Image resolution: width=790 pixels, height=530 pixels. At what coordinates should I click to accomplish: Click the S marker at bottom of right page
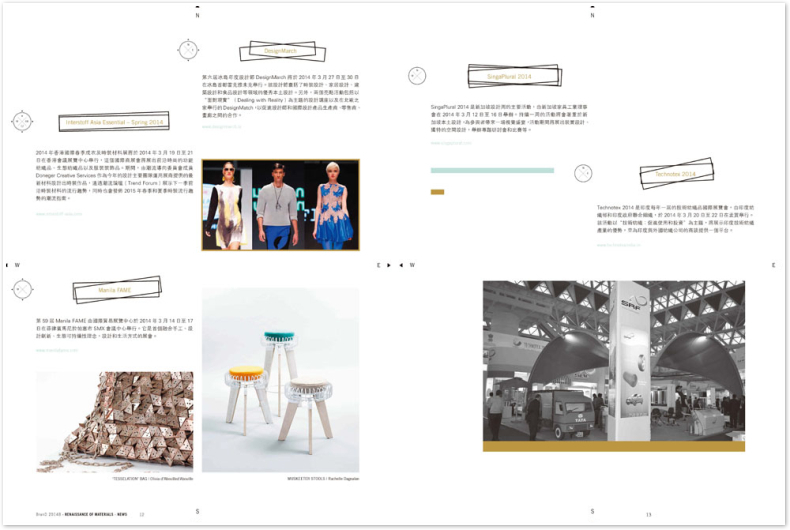pos(592,511)
